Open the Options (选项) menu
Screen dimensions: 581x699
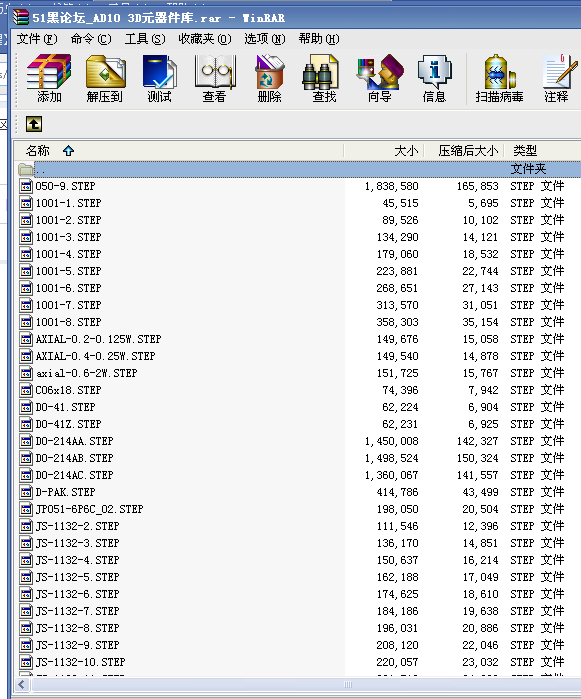pos(264,39)
